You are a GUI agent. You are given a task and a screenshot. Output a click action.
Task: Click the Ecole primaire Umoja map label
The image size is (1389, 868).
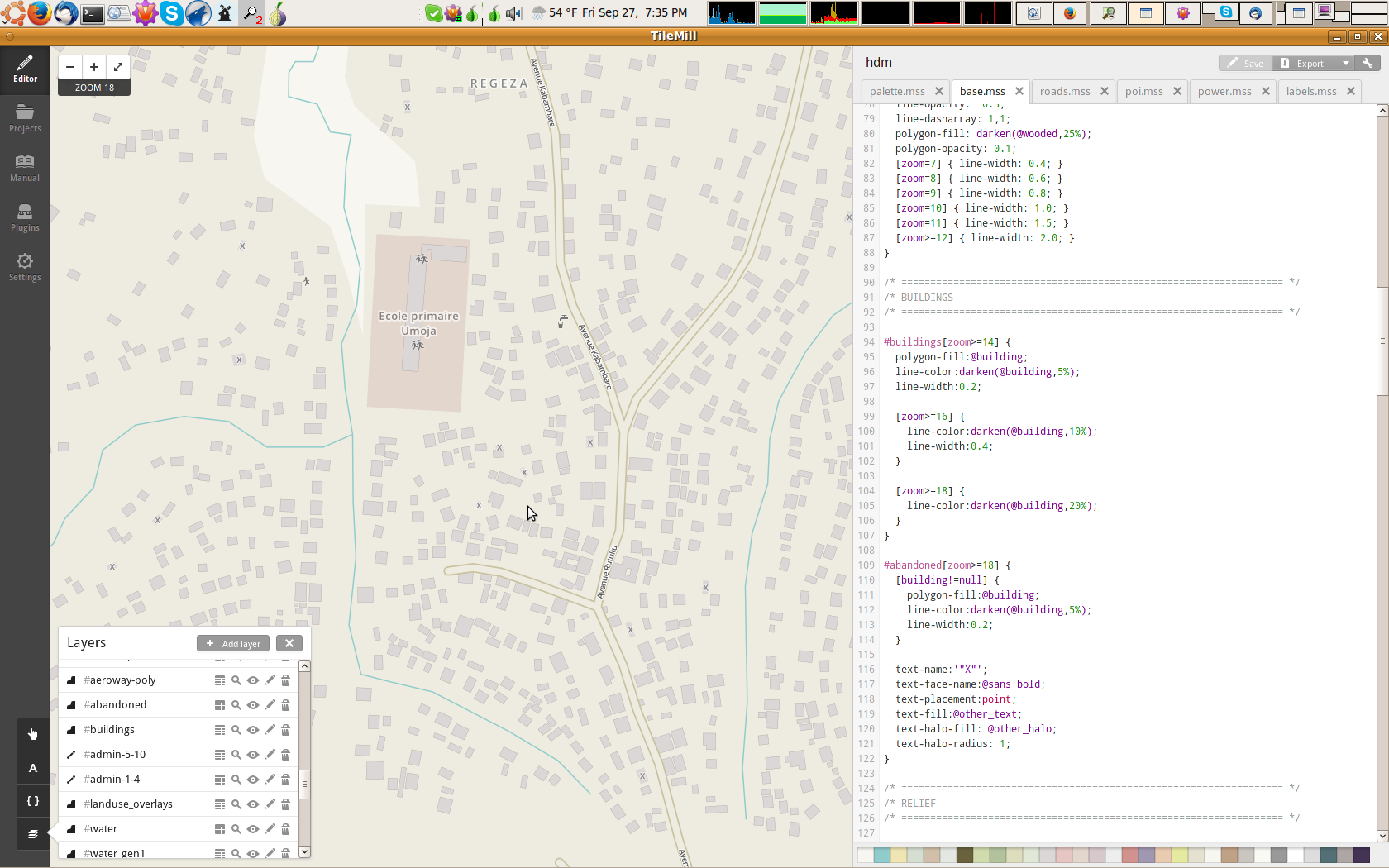tap(418, 323)
